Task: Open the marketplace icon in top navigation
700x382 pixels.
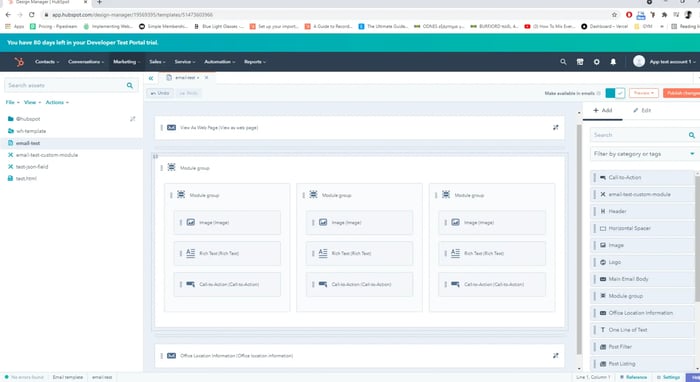Action: 580,62
